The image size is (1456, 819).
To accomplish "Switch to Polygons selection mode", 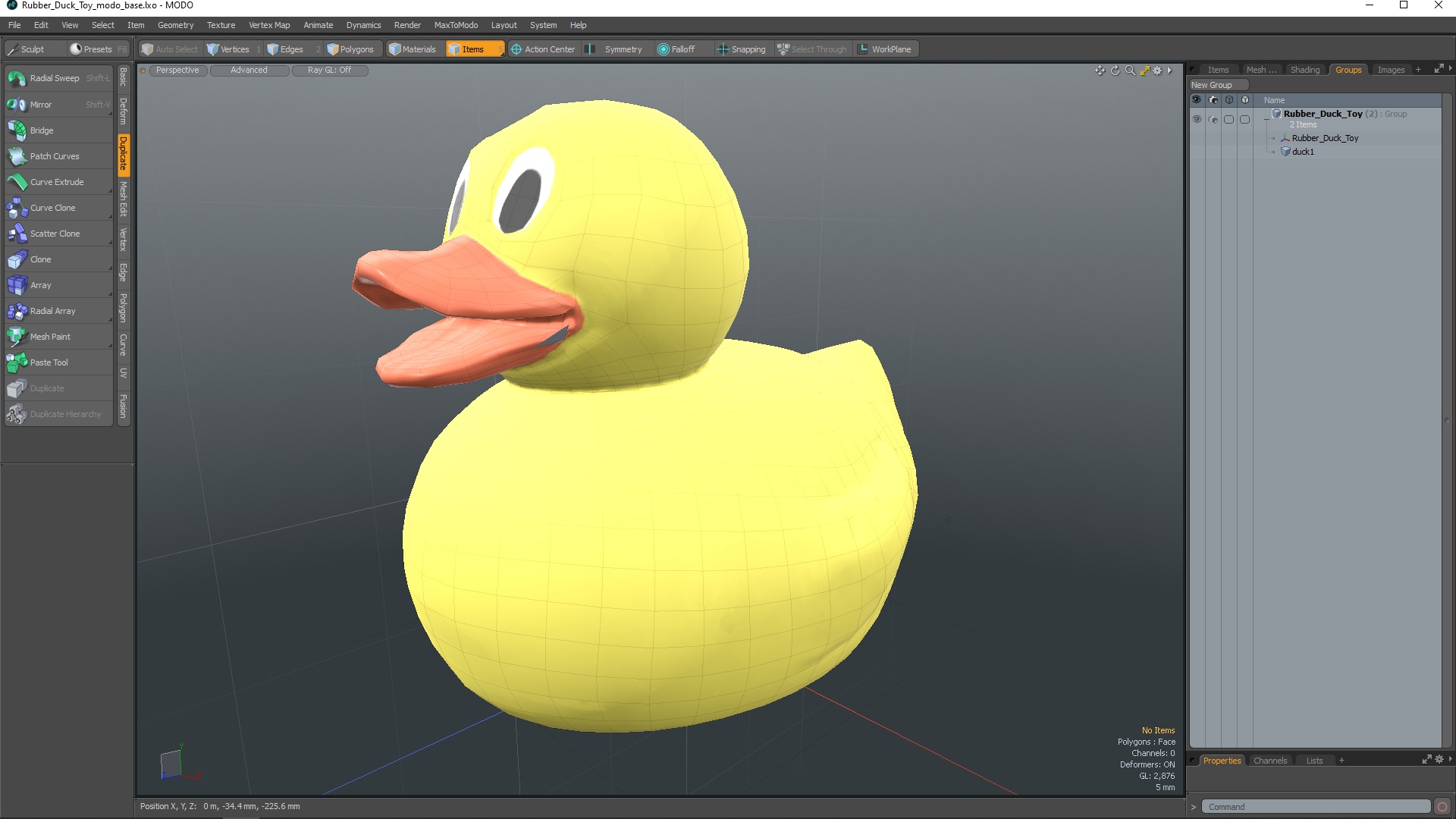I will [353, 48].
